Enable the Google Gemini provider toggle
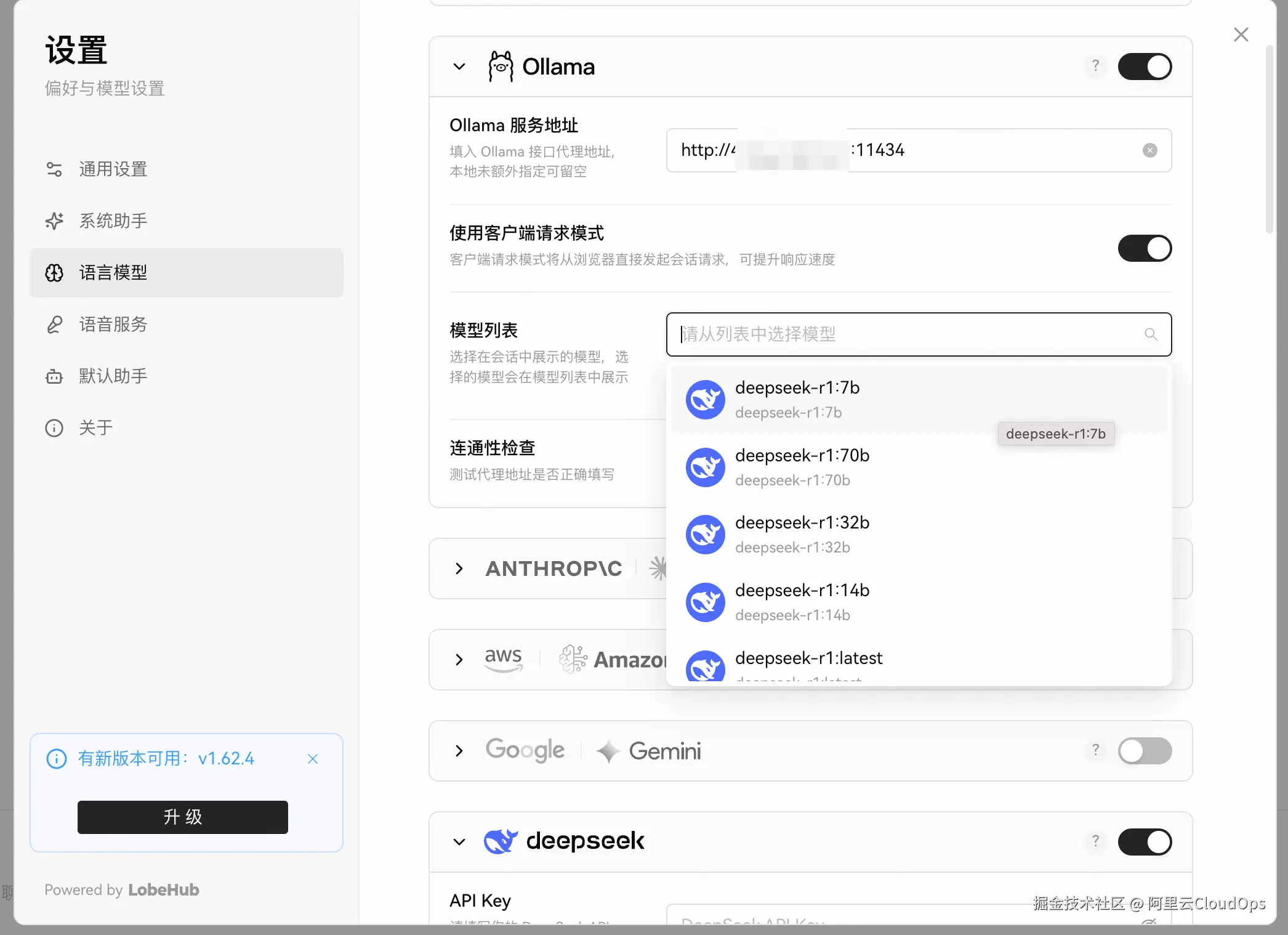This screenshot has width=1288, height=935. pos(1144,751)
